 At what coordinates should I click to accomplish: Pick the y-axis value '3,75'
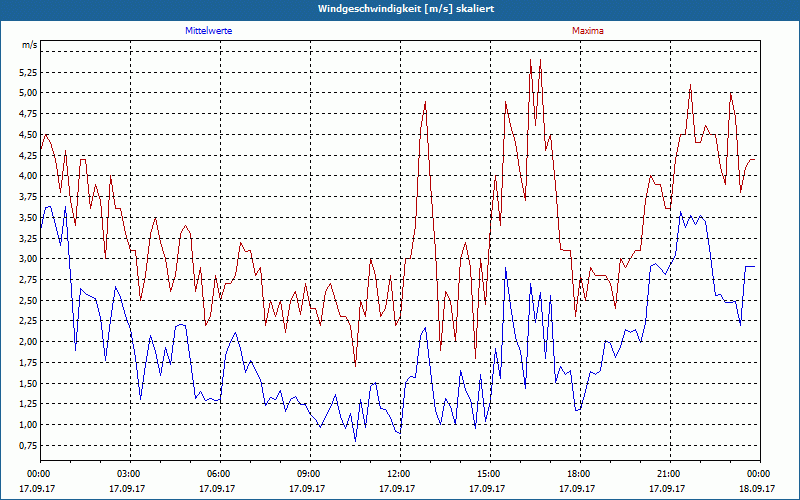tap(29, 197)
